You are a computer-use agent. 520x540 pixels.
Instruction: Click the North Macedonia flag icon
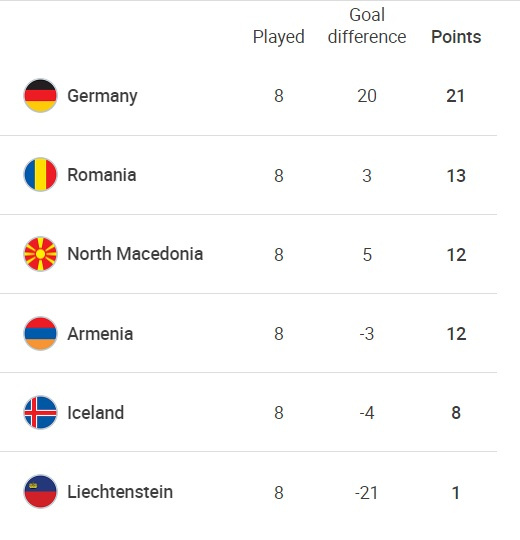click(40, 254)
